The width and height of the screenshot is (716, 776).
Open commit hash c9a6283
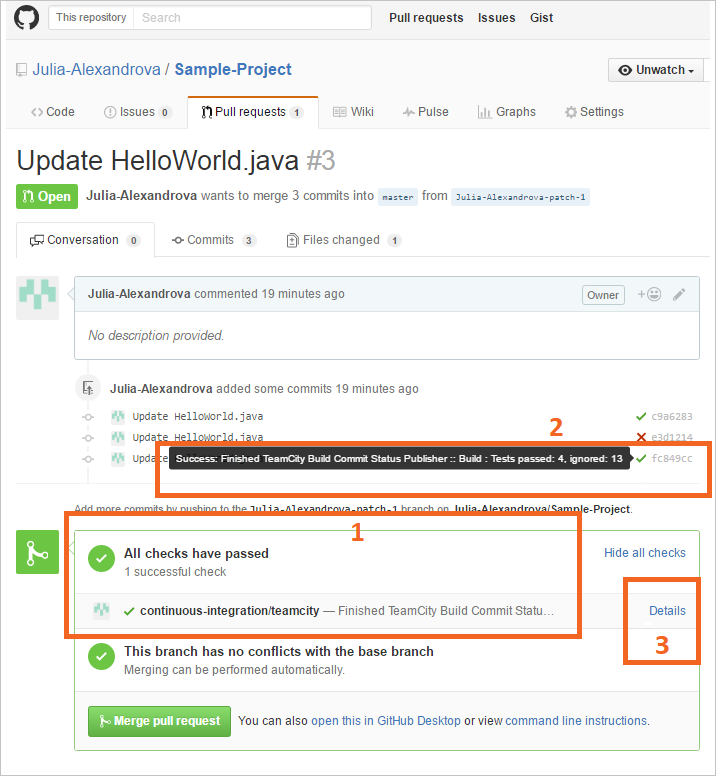[671, 416]
